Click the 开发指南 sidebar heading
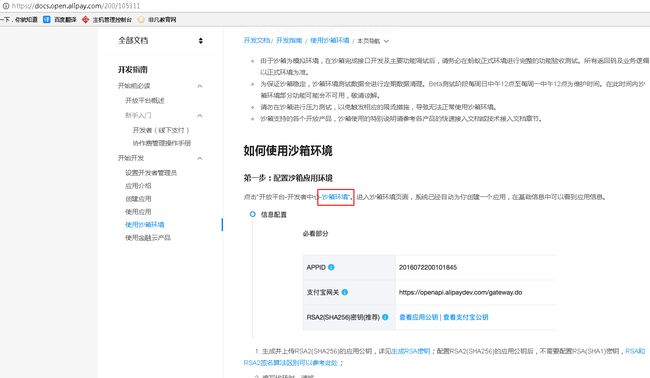 pyautogui.click(x=133, y=70)
